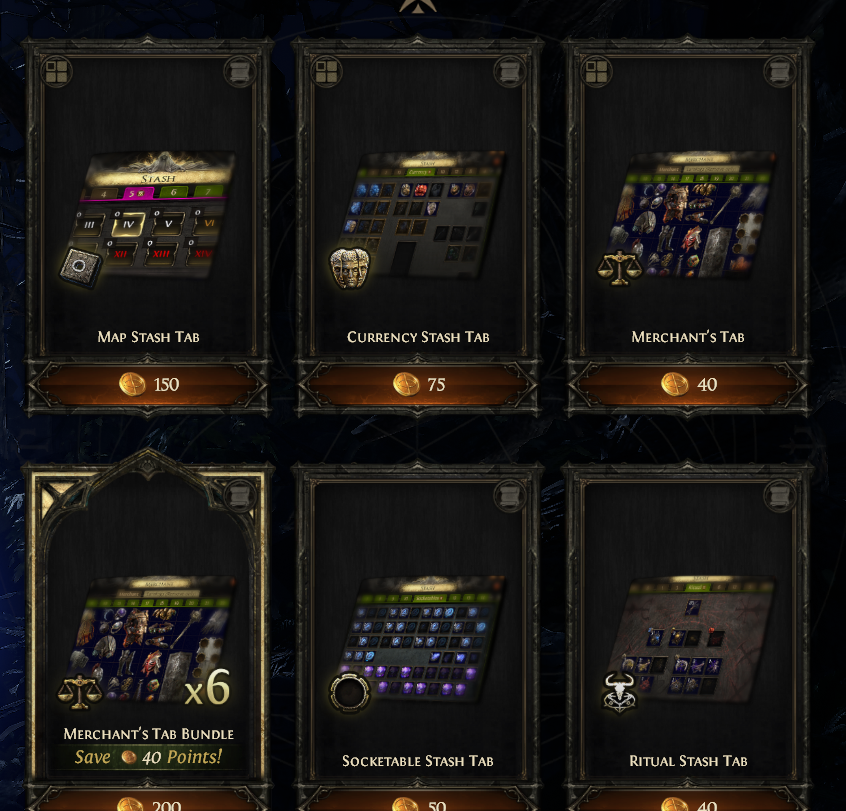
Task: Buy Map Stash Tab for 150 points
Action: click(x=148, y=385)
